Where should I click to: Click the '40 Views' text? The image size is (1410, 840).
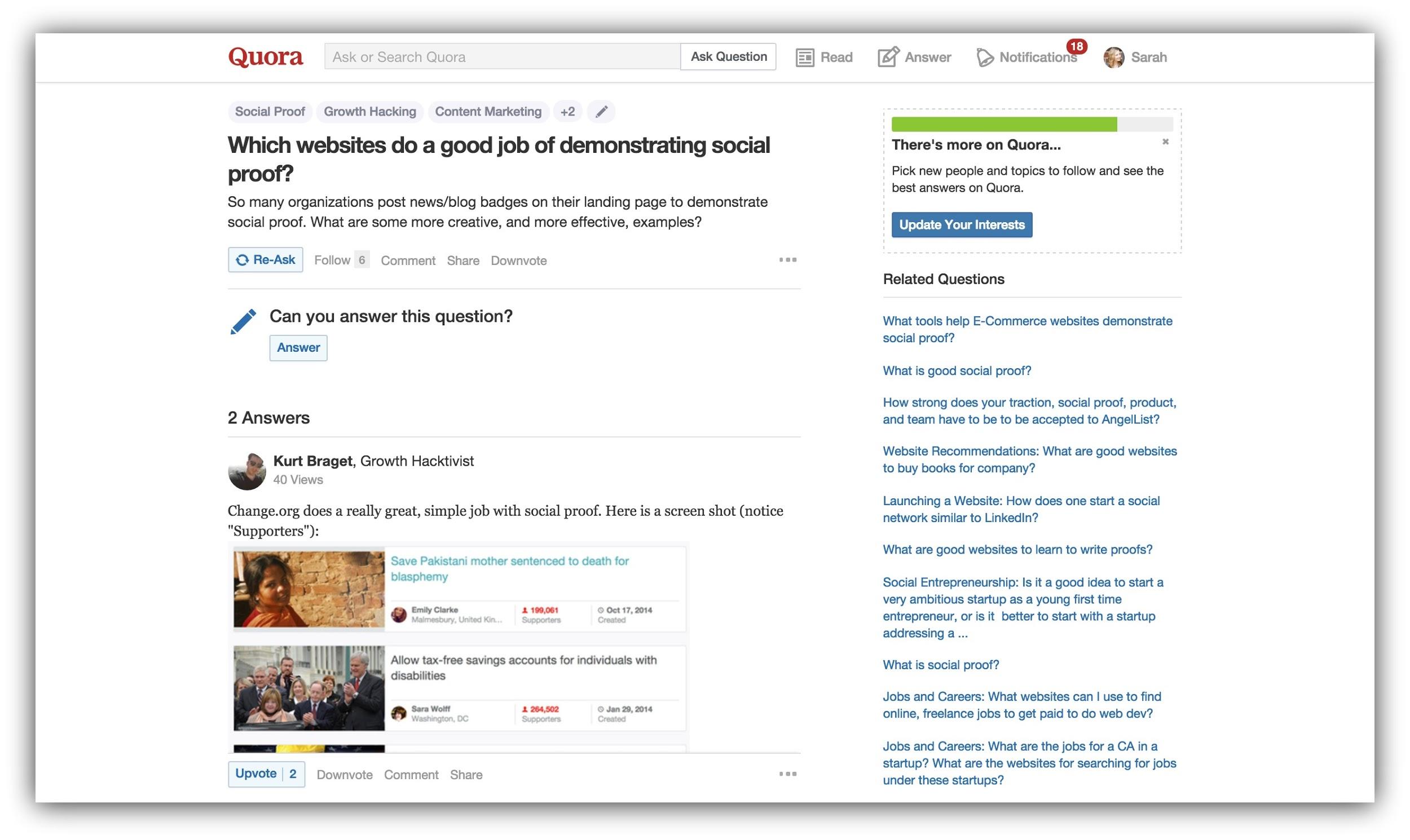click(298, 479)
